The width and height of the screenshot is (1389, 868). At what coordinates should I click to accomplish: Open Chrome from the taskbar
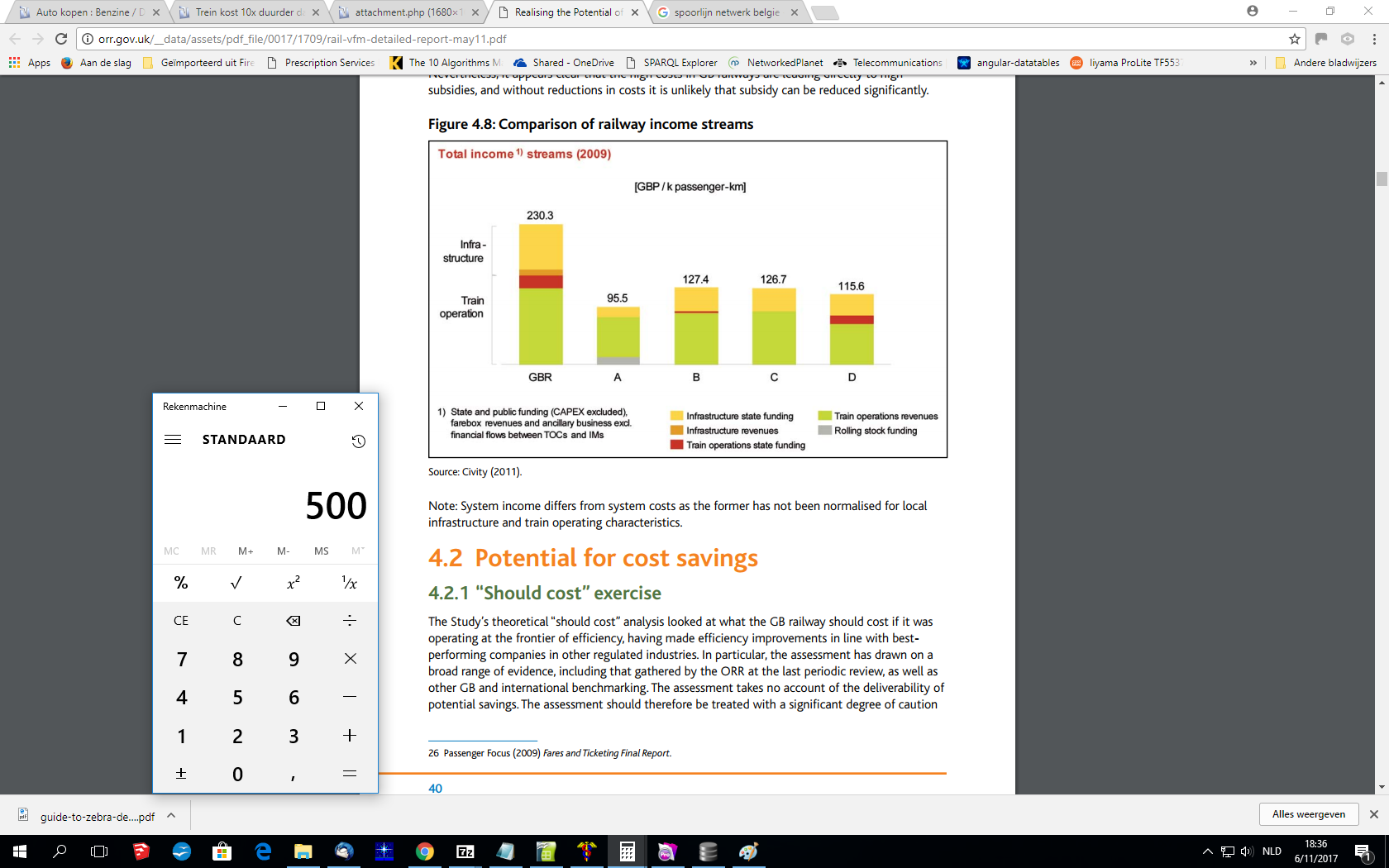pos(425,851)
